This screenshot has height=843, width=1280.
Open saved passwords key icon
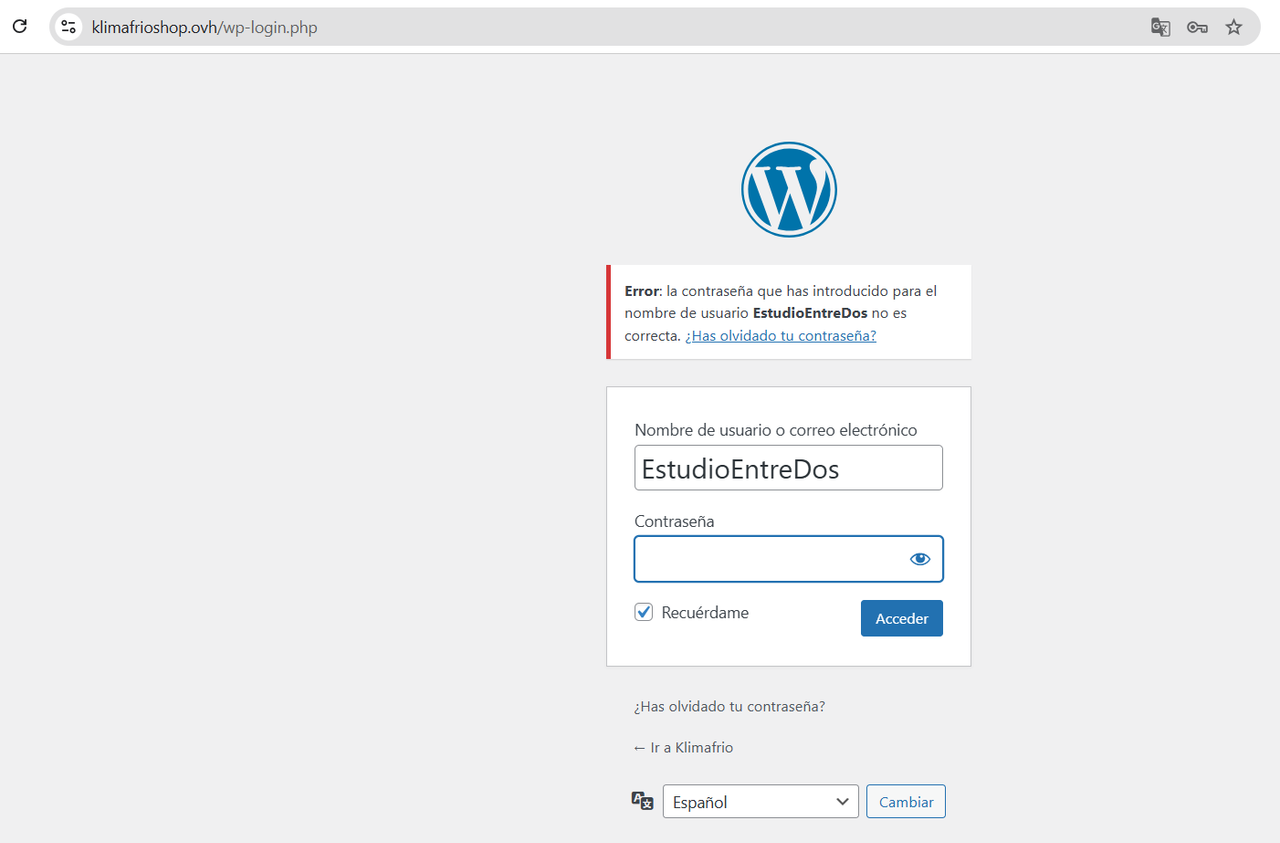point(1197,27)
